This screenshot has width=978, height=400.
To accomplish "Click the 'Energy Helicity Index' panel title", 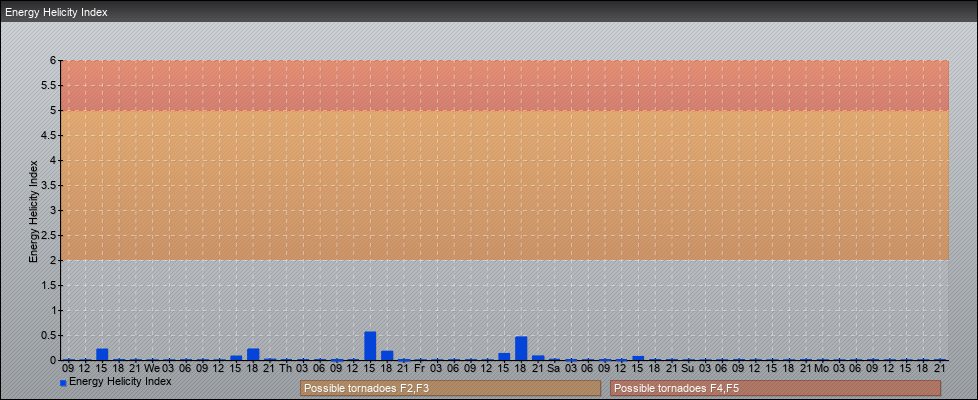I will point(56,12).
